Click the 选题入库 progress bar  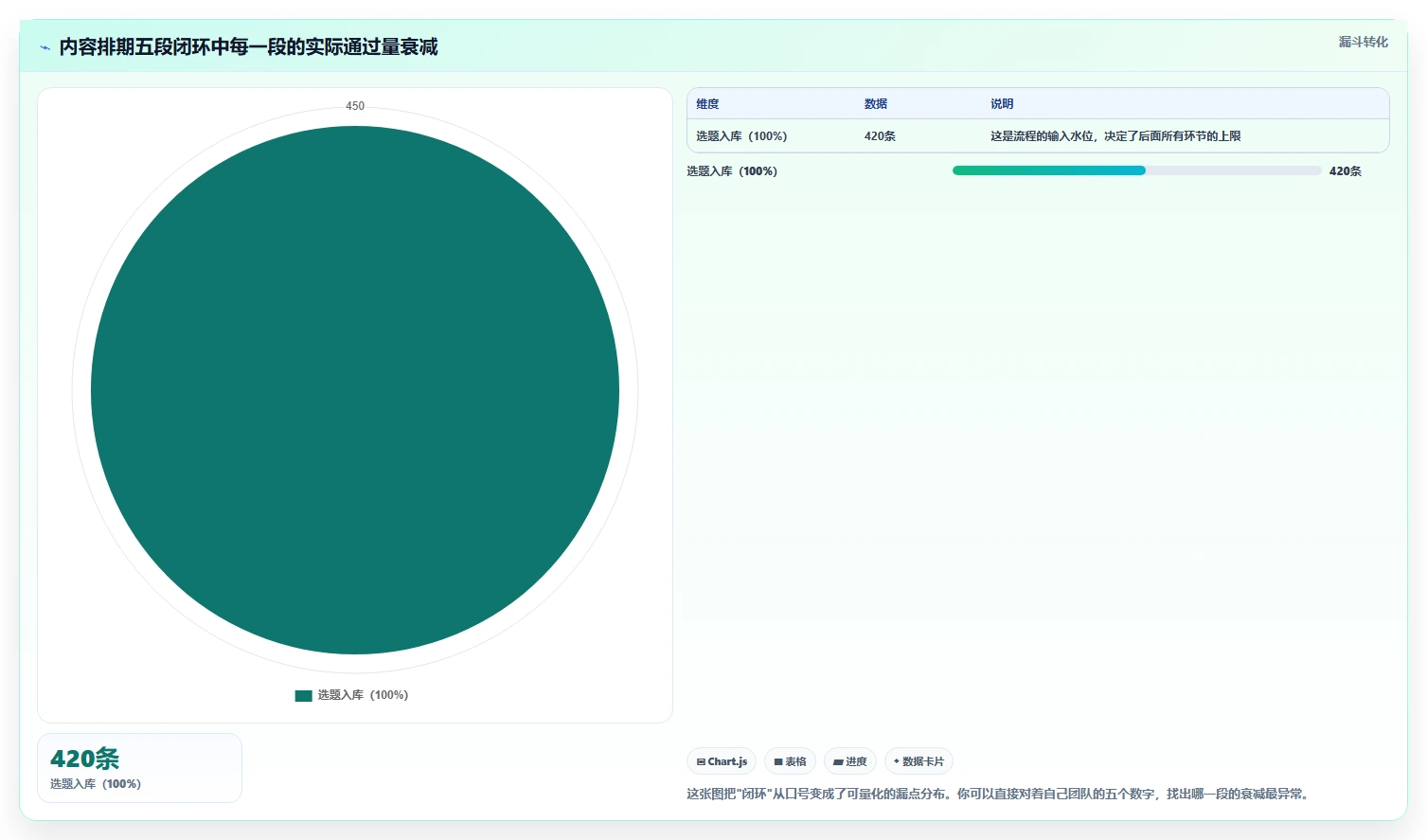[1136, 170]
